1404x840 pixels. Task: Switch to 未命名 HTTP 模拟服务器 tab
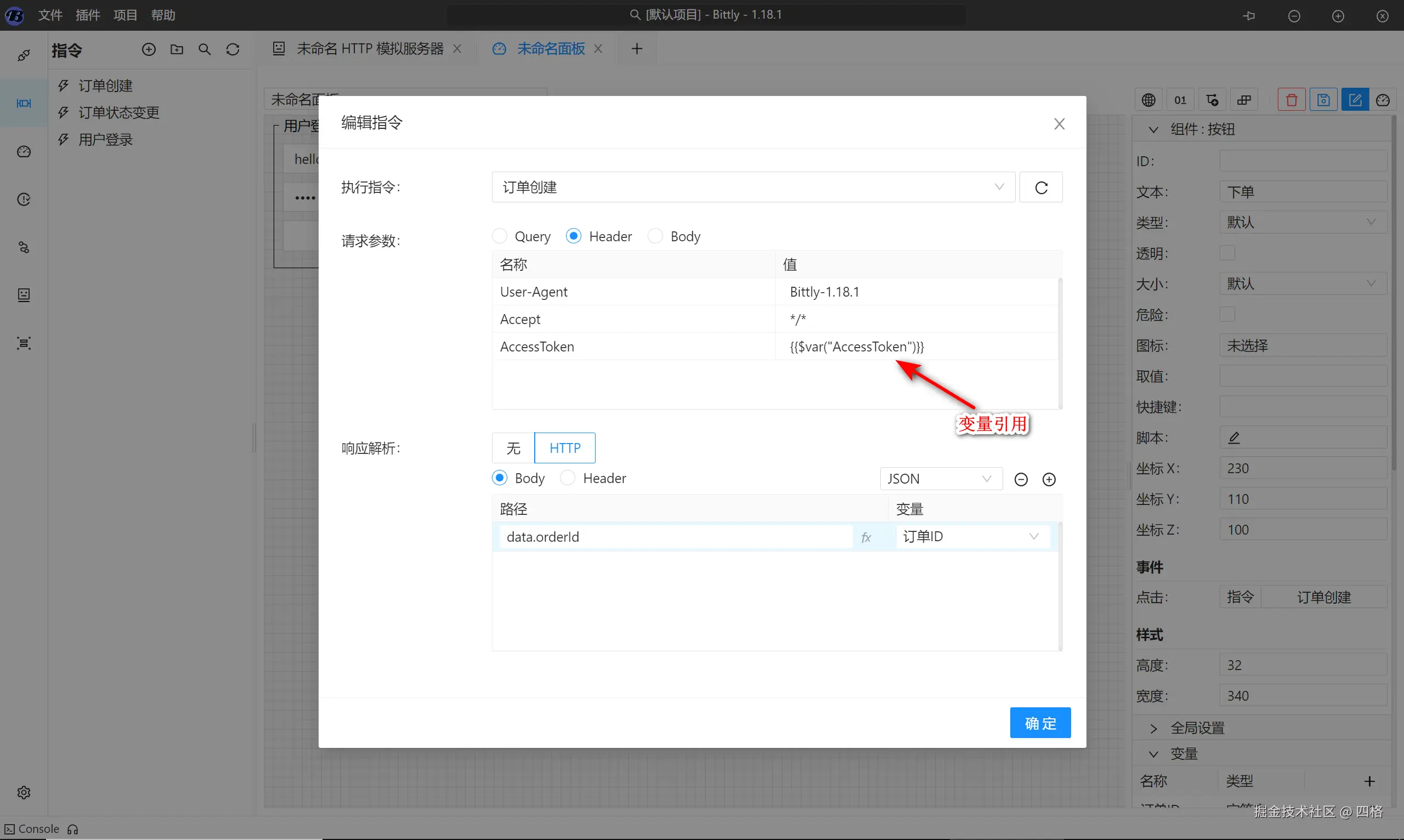pos(369,49)
